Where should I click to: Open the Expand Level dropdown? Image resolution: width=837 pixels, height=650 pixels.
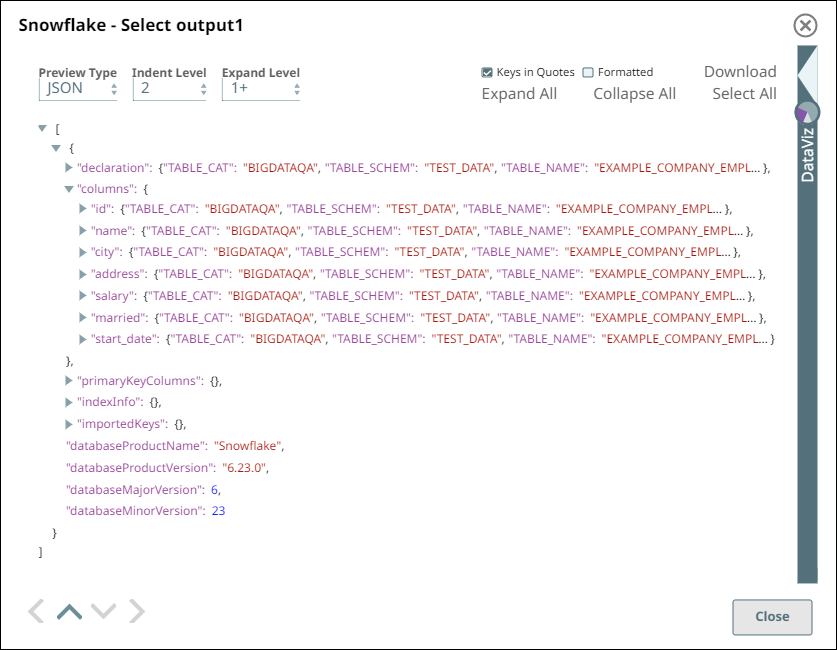click(260, 89)
